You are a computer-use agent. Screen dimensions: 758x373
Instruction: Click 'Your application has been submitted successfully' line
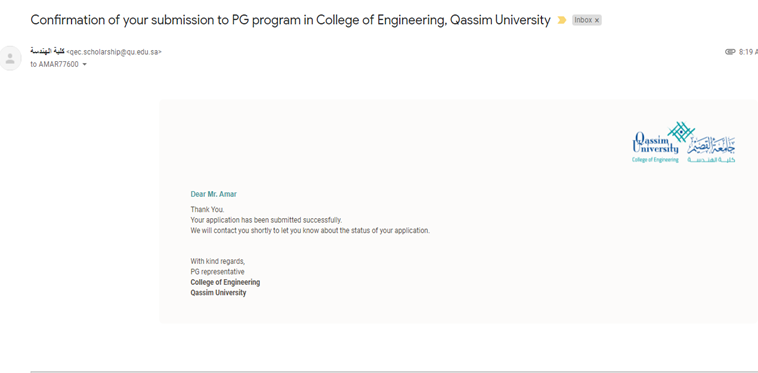[x=266, y=220]
